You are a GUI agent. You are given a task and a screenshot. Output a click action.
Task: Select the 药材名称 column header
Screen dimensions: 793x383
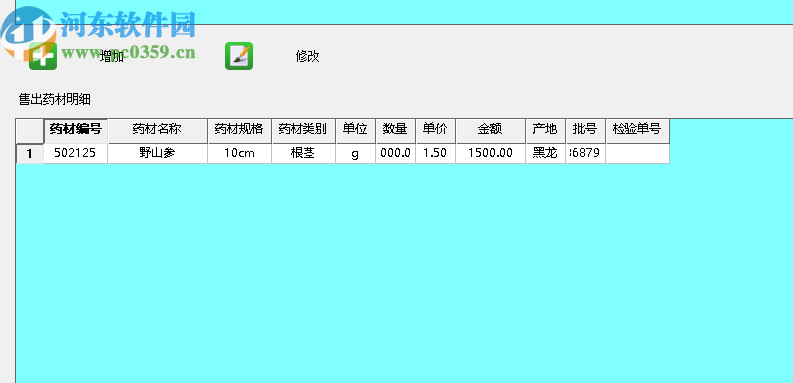[157, 131]
